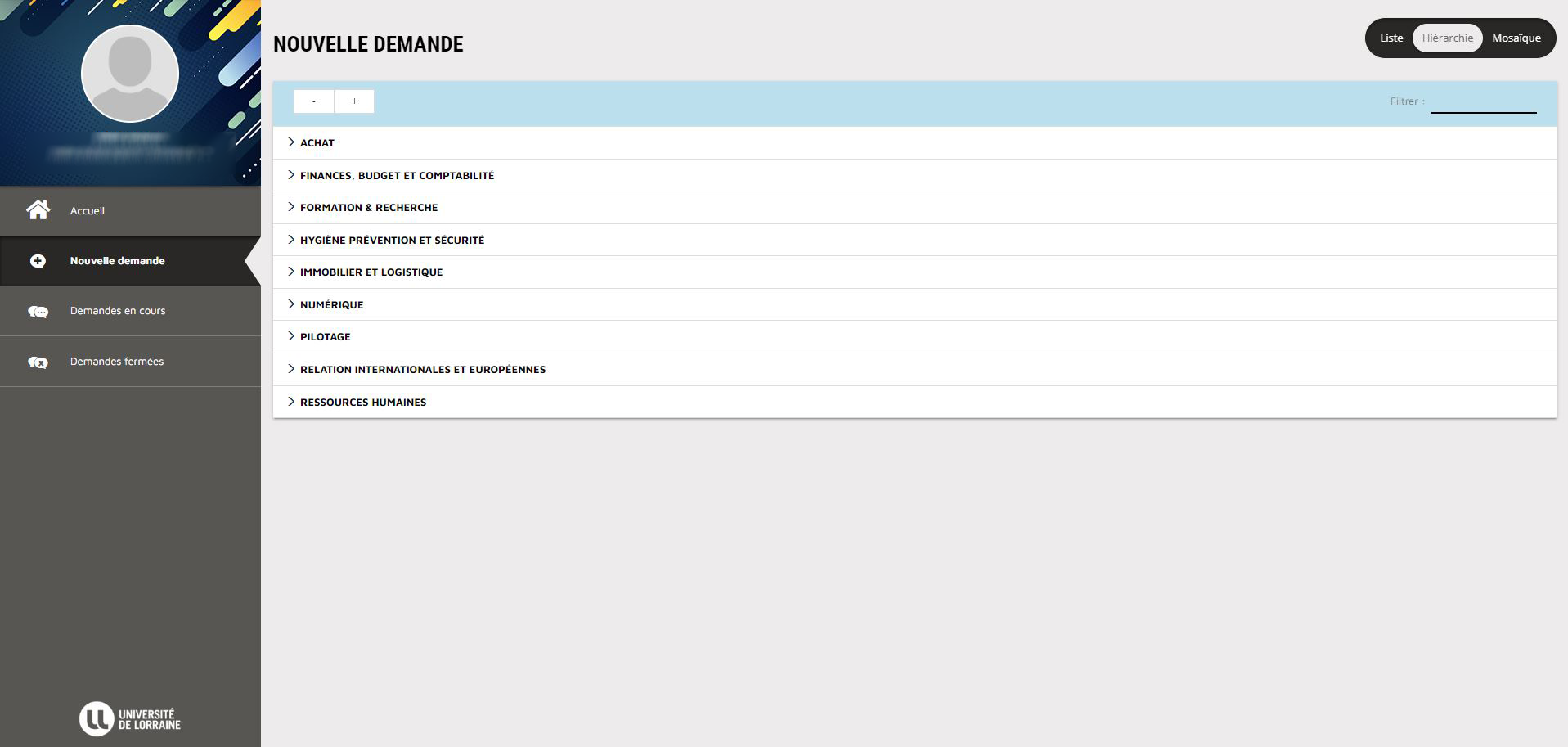
Task: Select the Hiérarchie view option
Action: (1447, 38)
